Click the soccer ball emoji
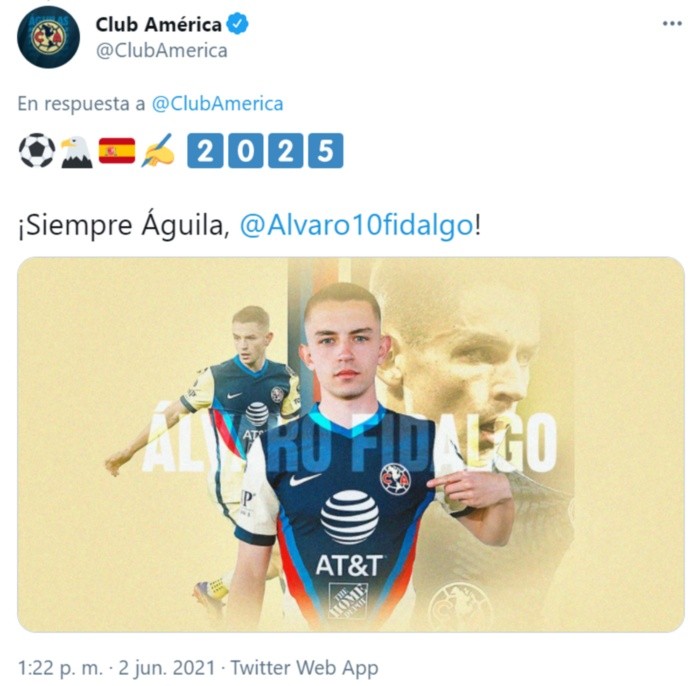This screenshot has height=686, width=700. tap(37, 151)
